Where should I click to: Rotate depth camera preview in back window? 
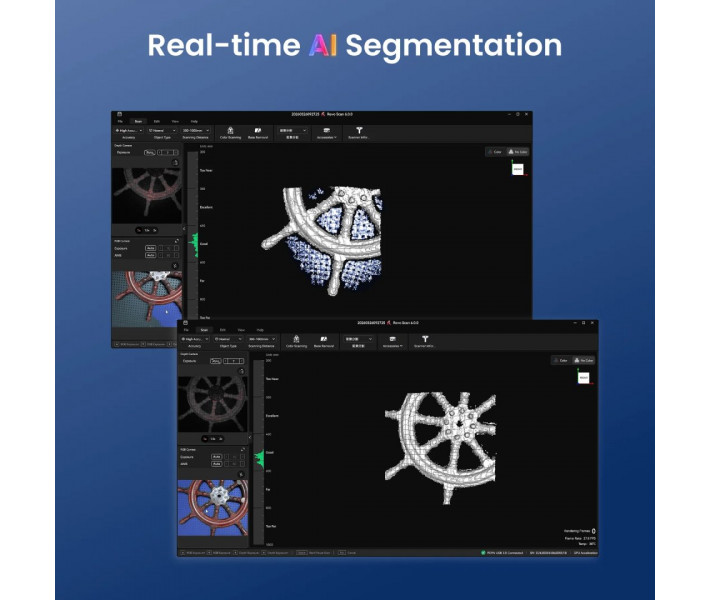coord(175,163)
